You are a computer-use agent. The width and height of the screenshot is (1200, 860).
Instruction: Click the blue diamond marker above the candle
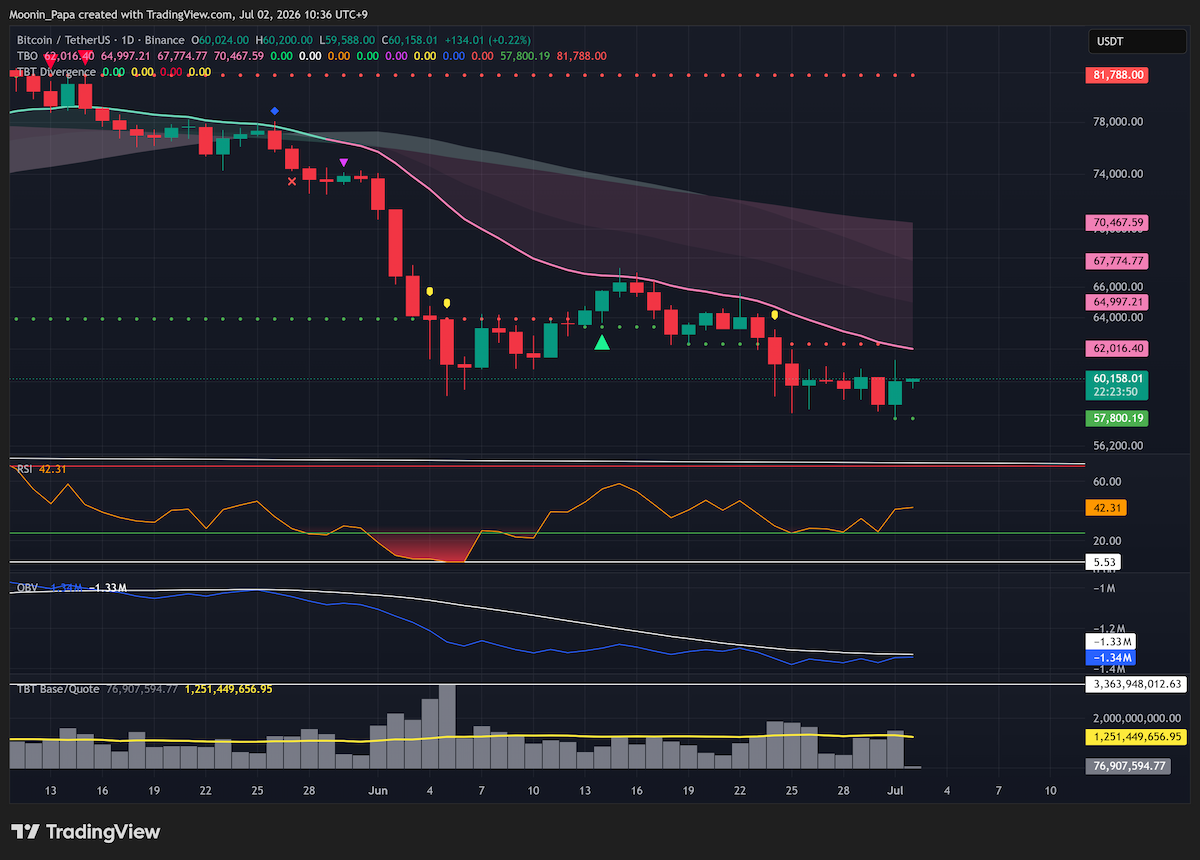pos(275,110)
